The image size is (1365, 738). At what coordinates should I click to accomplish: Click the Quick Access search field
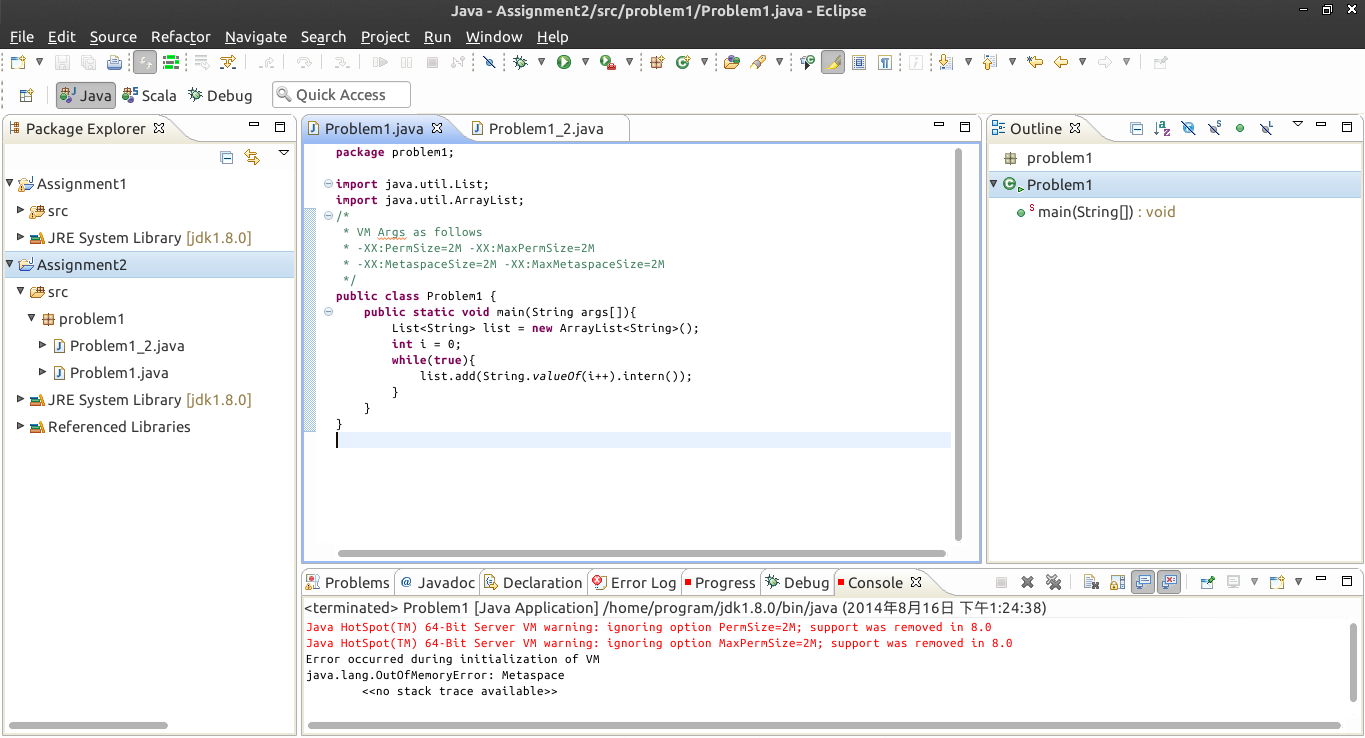tap(342, 95)
